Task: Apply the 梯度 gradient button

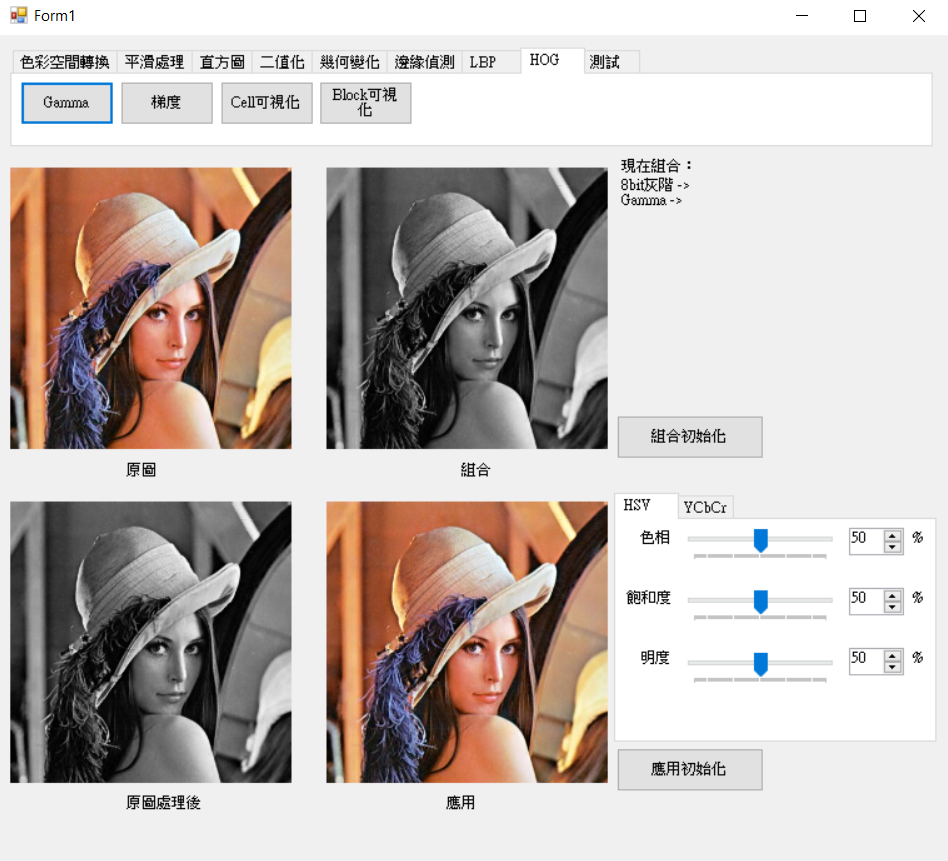Action: click(167, 103)
